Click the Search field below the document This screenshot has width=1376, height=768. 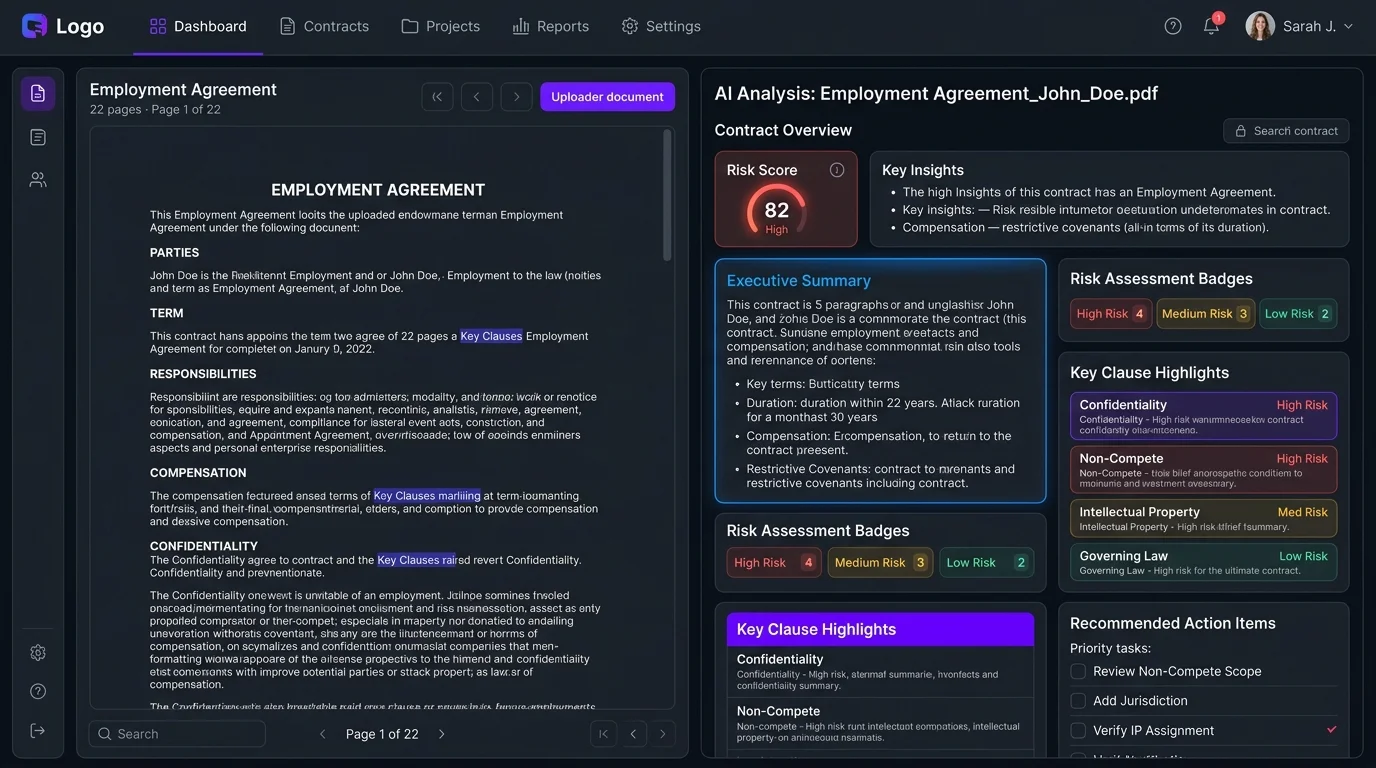177,734
